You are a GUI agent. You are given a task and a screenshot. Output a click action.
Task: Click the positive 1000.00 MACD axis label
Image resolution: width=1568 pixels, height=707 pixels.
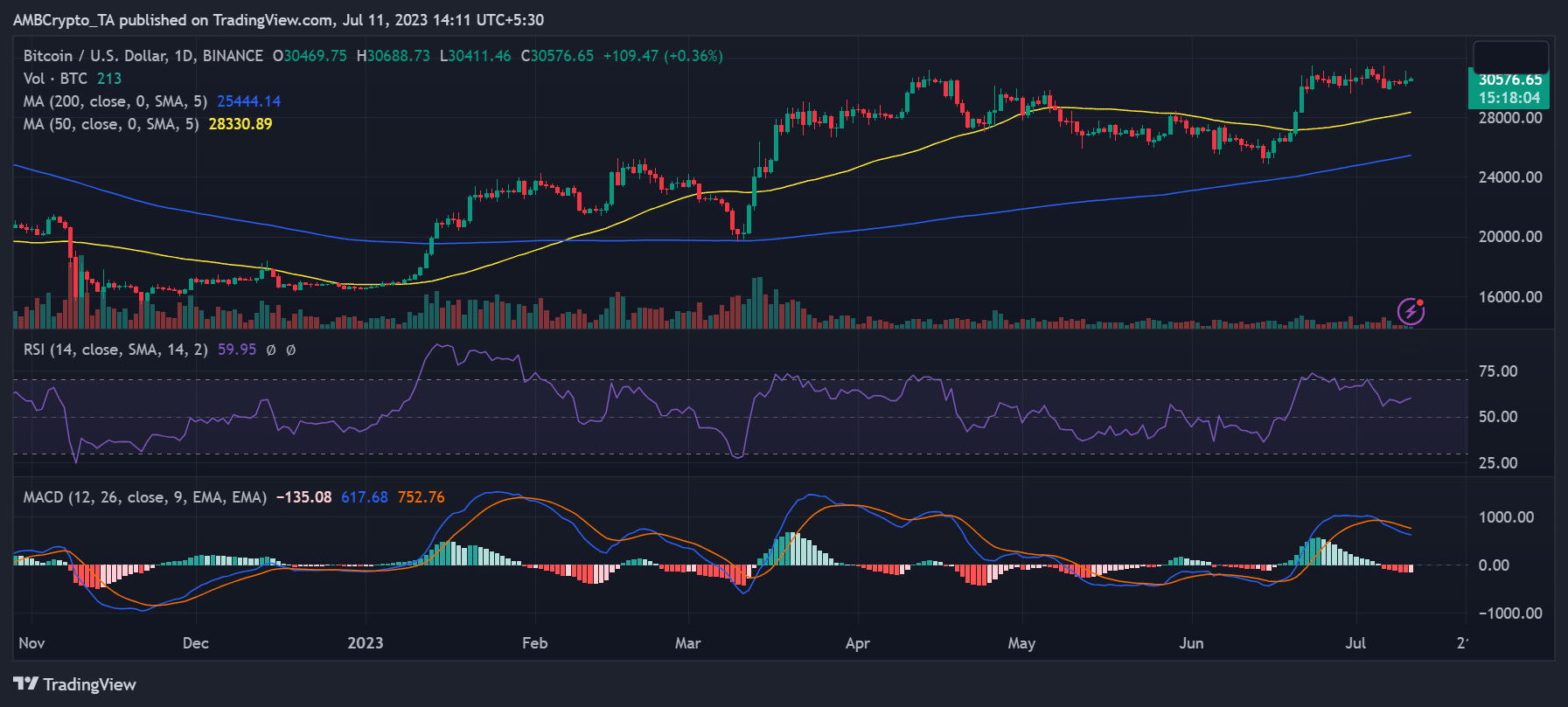(x=1506, y=517)
